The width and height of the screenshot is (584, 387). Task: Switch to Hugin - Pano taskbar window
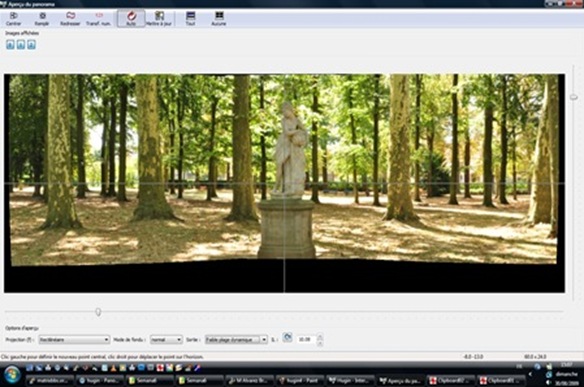click(99, 380)
